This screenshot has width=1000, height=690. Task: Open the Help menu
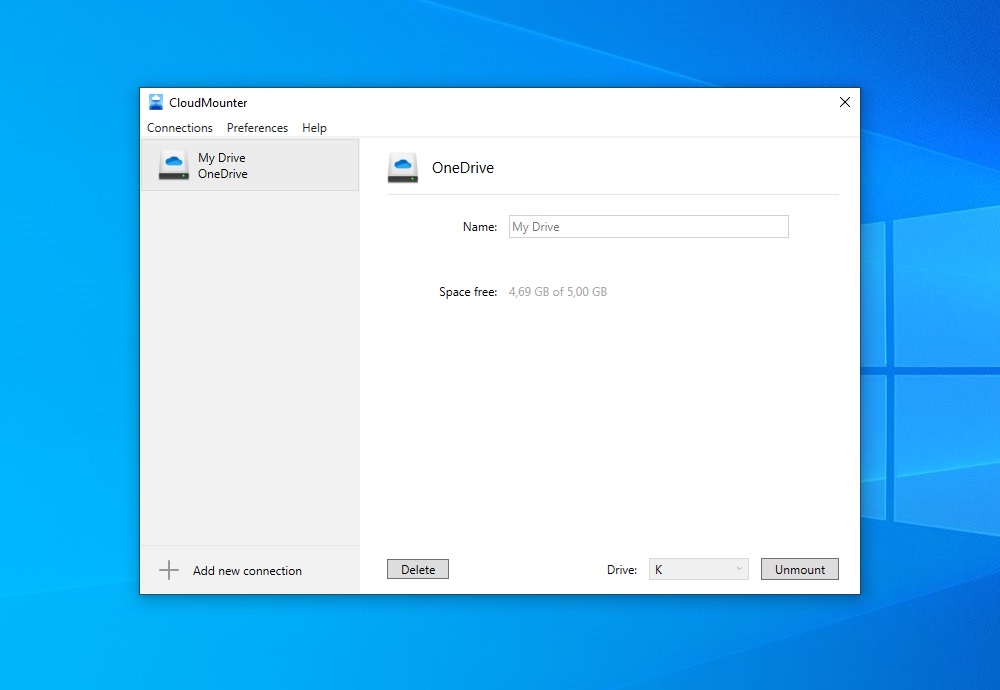[x=314, y=128]
